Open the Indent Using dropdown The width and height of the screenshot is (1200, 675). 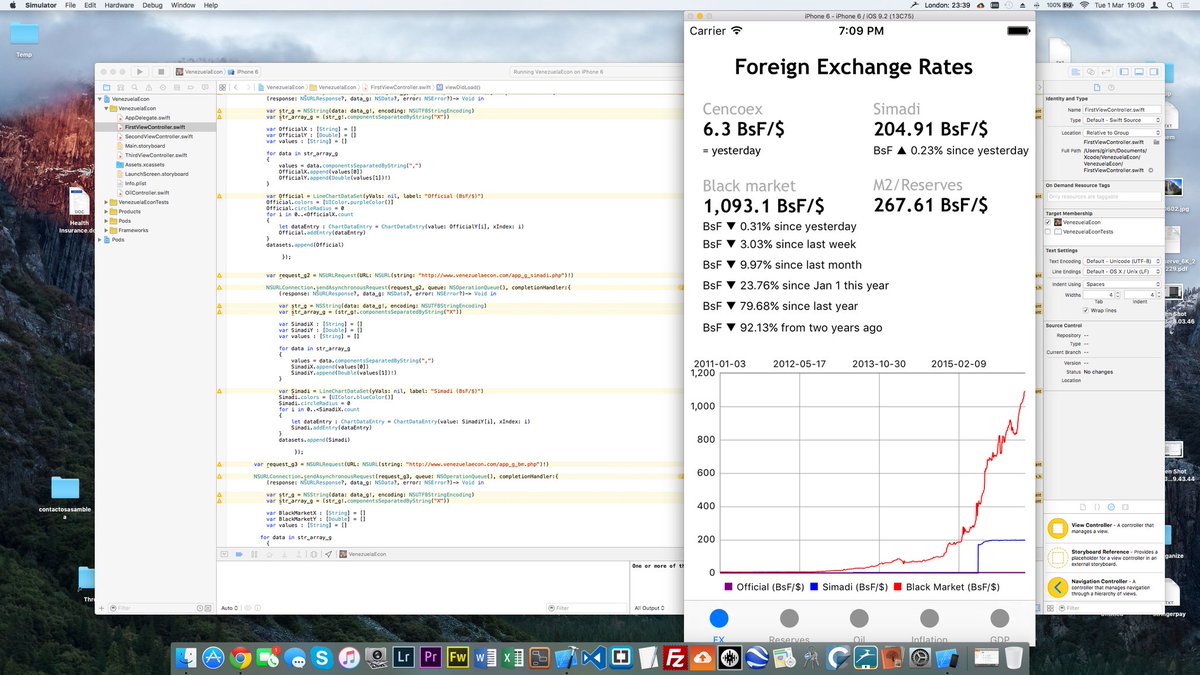pos(1123,284)
